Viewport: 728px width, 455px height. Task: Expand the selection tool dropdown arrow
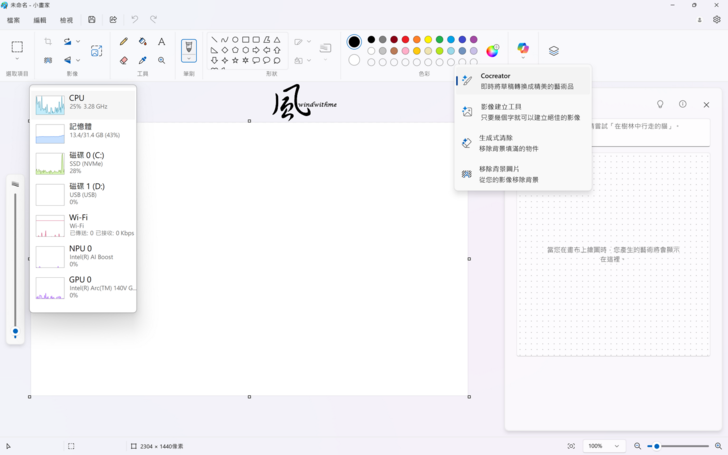(x=17, y=60)
